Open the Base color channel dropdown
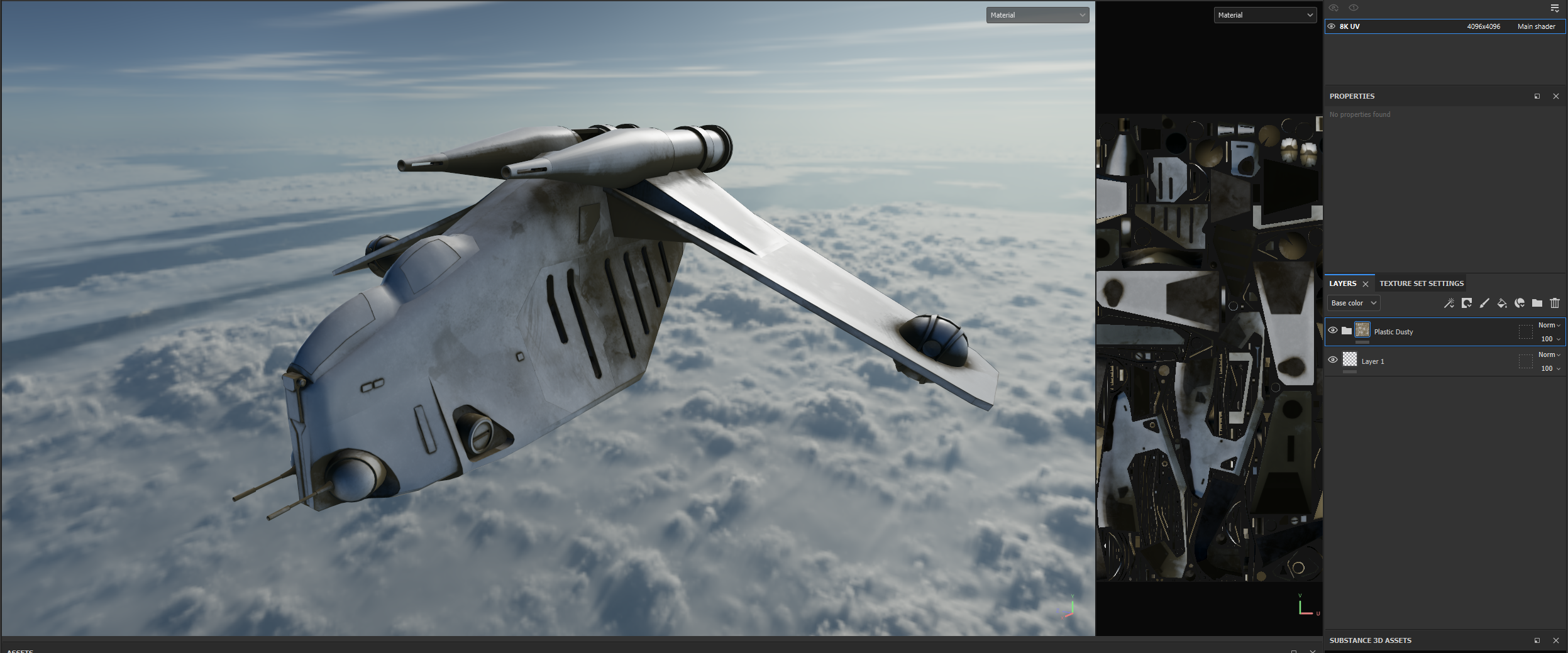This screenshot has height=653, width=1568. coord(1353,303)
